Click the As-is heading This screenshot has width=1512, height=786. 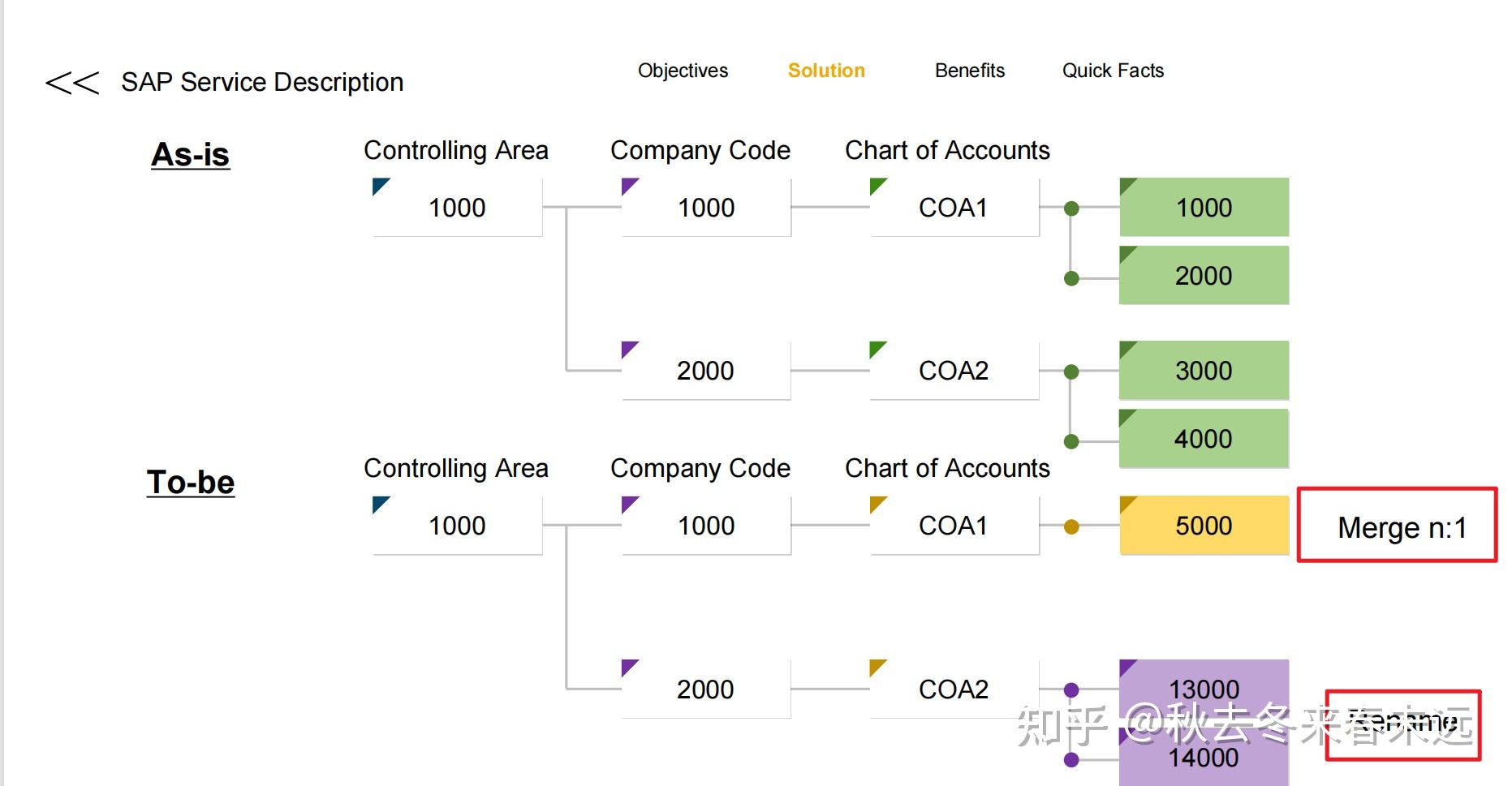(x=191, y=154)
